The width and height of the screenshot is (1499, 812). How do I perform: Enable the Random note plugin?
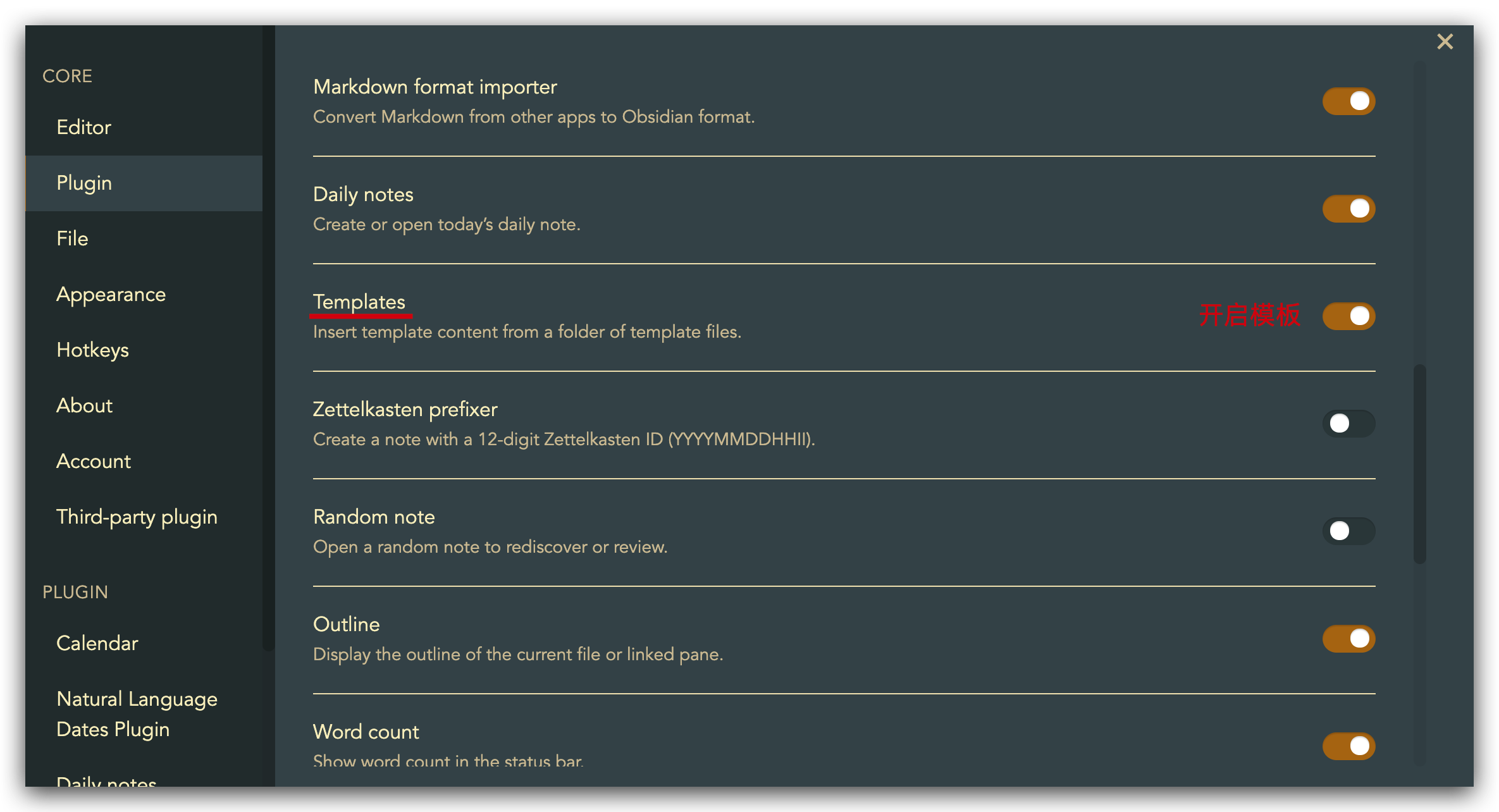click(1348, 531)
